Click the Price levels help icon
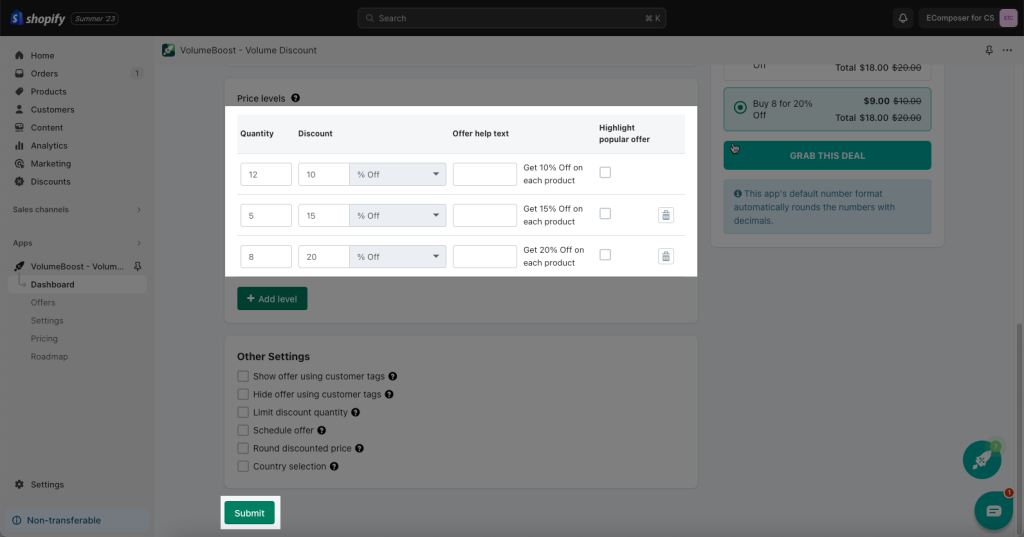This screenshot has height=537, width=1024. (295, 98)
